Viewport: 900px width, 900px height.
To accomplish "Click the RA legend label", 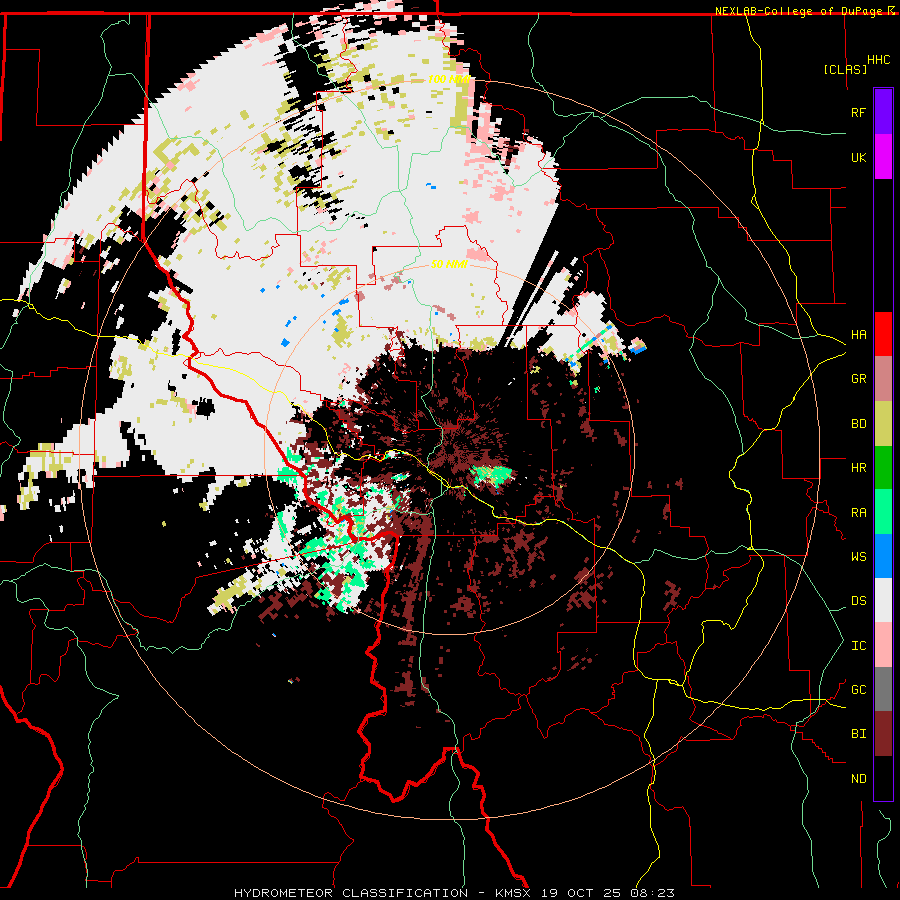I will (x=858, y=513).
